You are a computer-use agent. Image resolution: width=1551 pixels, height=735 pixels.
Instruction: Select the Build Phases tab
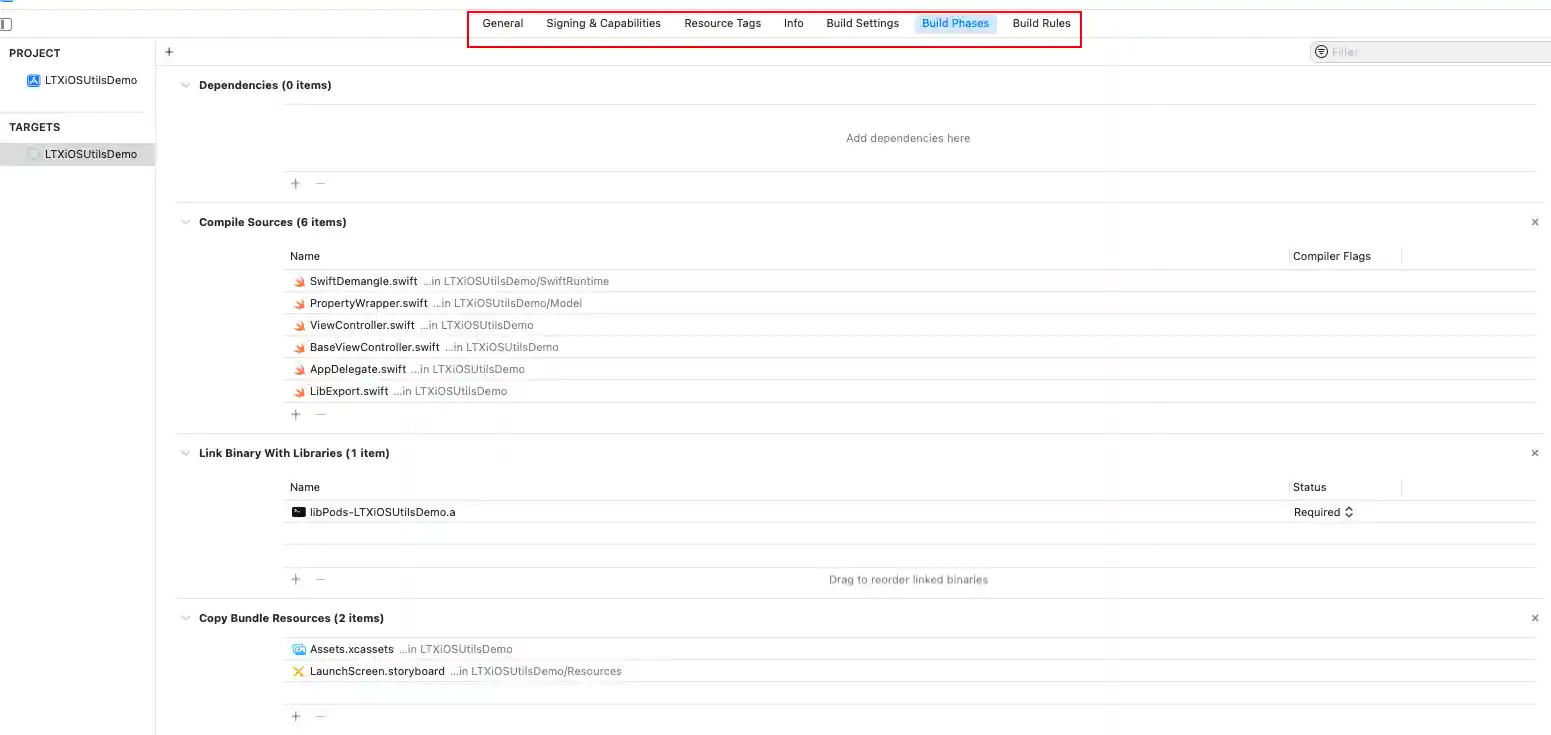click(956, 23)
